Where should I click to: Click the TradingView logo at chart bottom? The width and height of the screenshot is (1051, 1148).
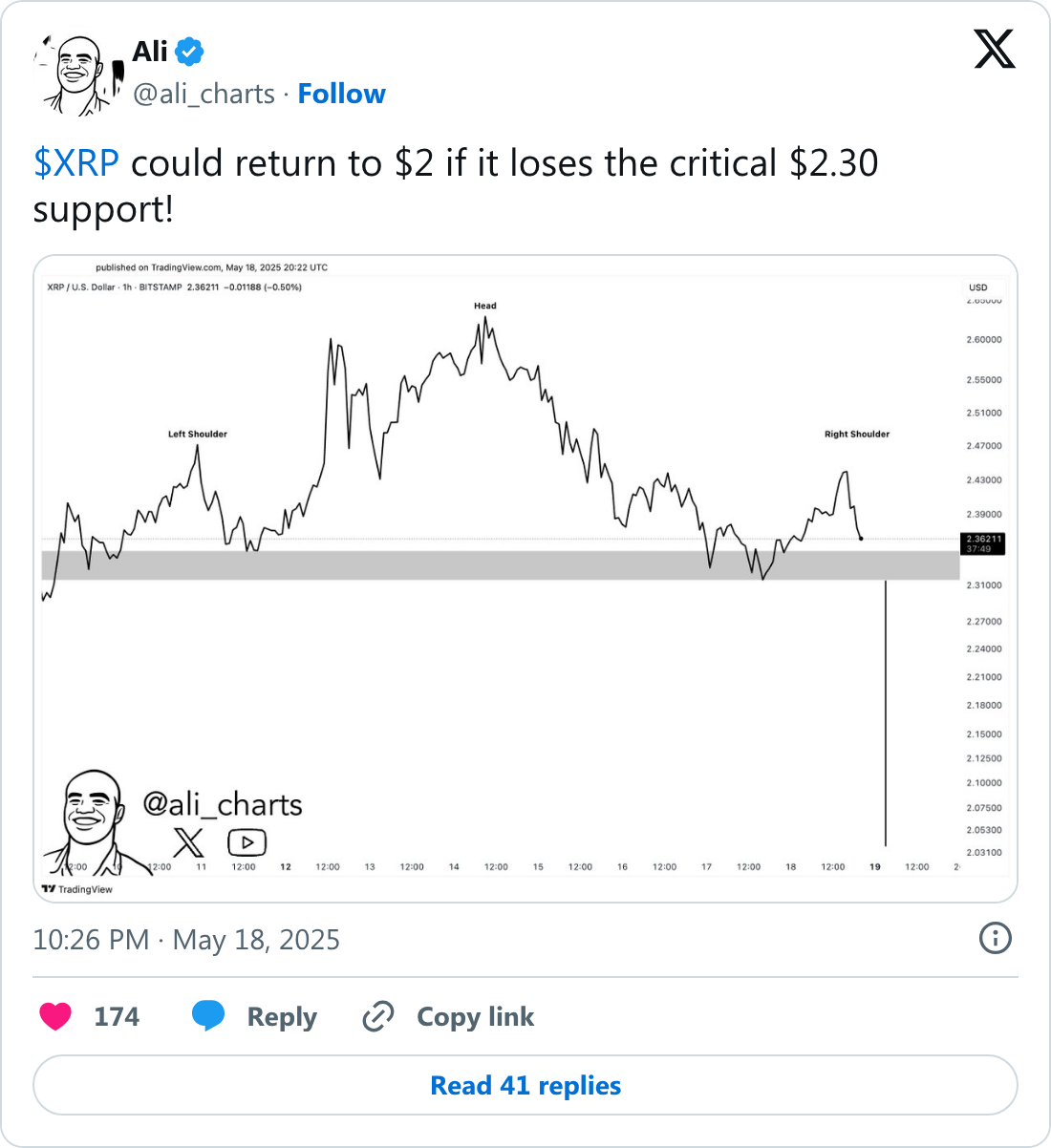click(77, 889)
